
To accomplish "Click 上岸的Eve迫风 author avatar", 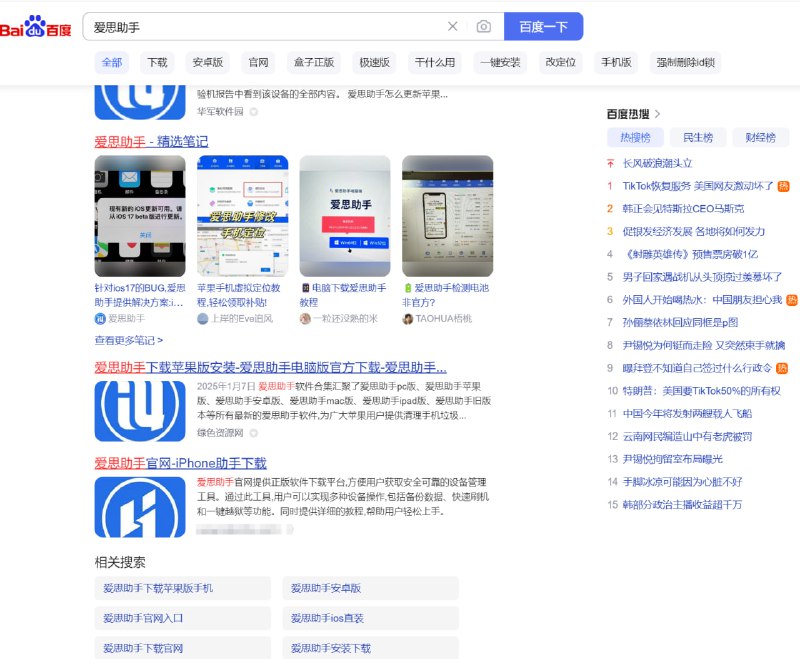I will [203, 319].
